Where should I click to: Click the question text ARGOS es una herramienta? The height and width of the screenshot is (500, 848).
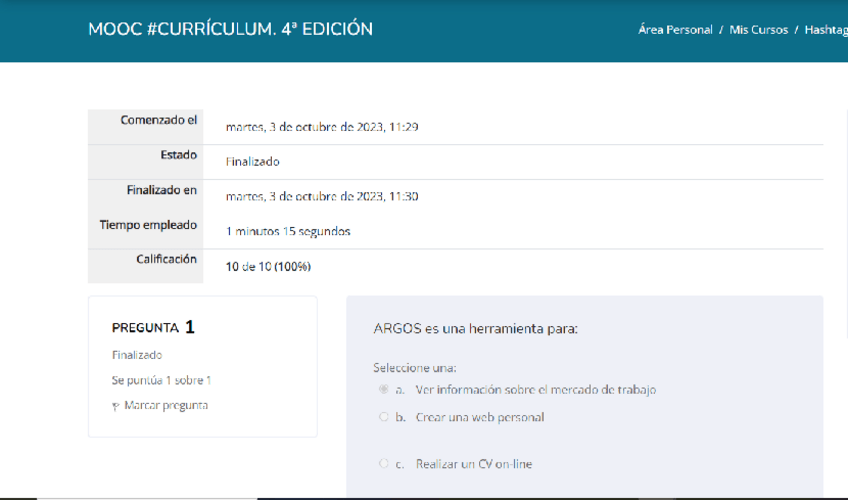[x=475, y=329]
